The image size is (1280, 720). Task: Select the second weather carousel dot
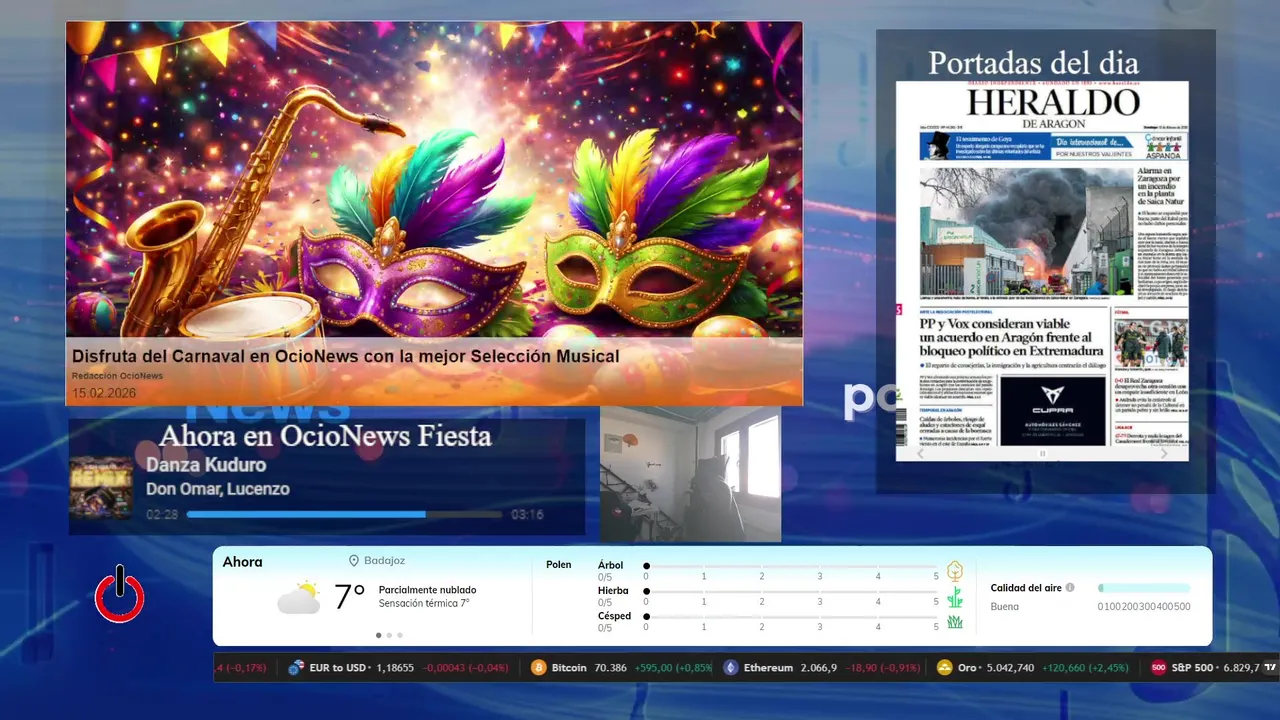389,635
